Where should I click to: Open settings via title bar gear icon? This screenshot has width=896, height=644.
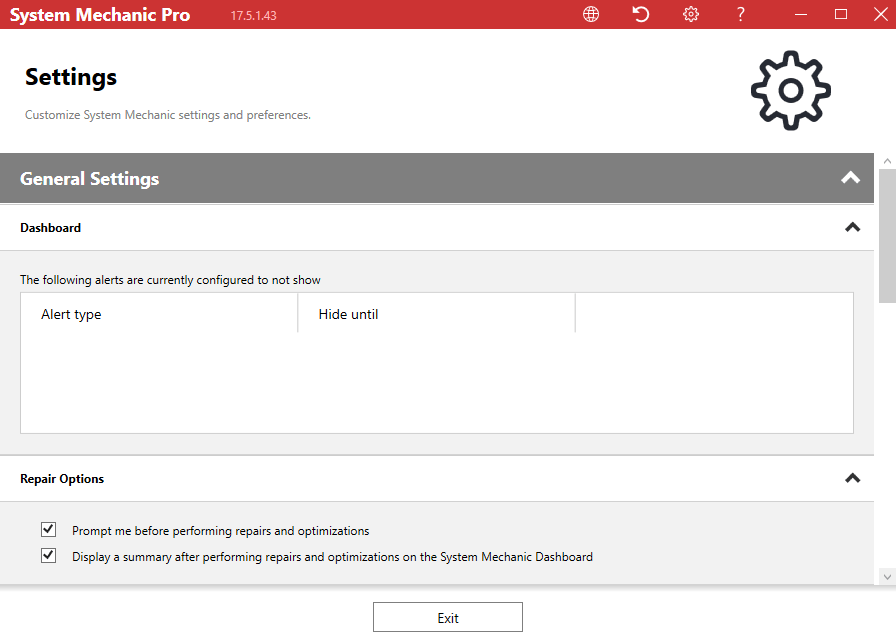(x=691, y=14)
